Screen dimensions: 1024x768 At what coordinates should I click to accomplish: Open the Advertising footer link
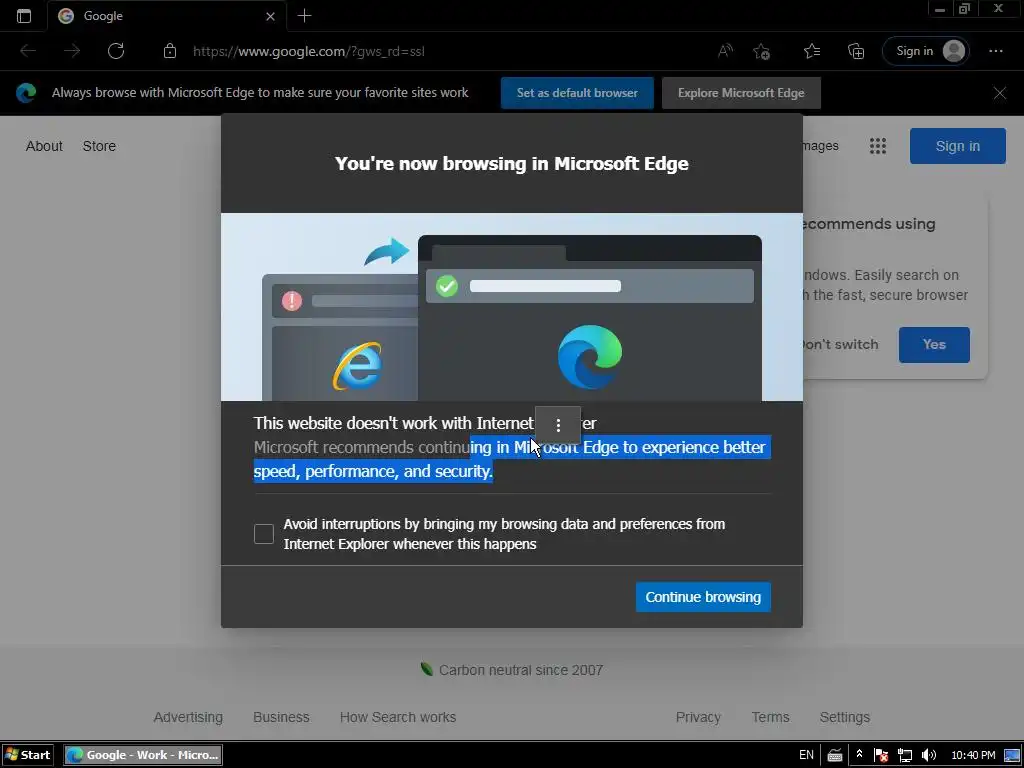click(188, 717)
